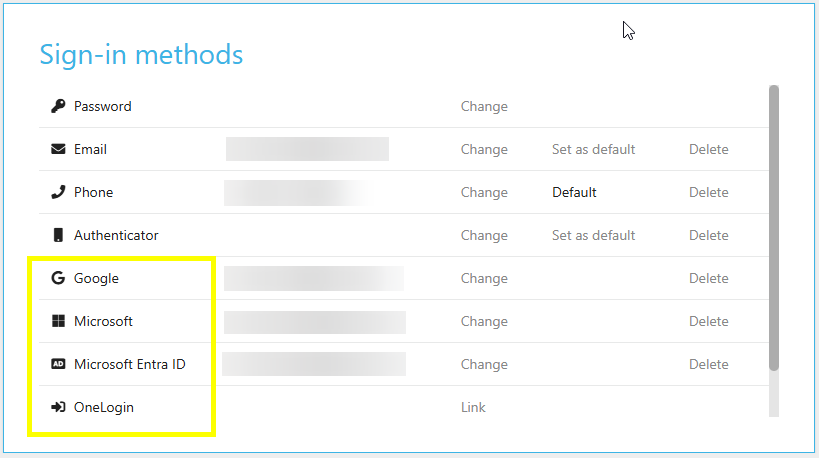
Task: Click the OneLogin sign-in arrow icon
Action: coord(58,407)
